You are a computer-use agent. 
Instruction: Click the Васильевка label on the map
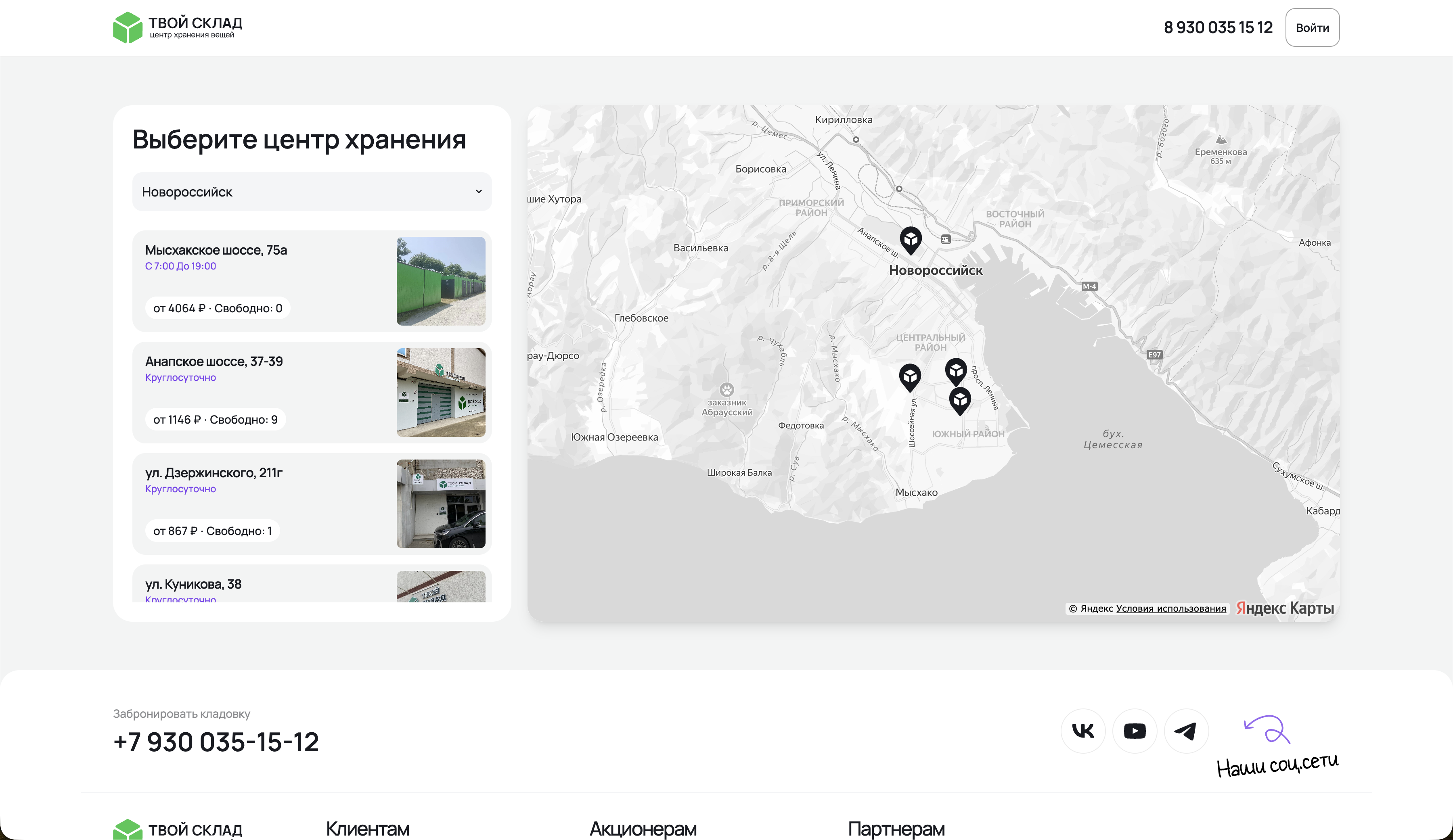click(x=701, y=247)
